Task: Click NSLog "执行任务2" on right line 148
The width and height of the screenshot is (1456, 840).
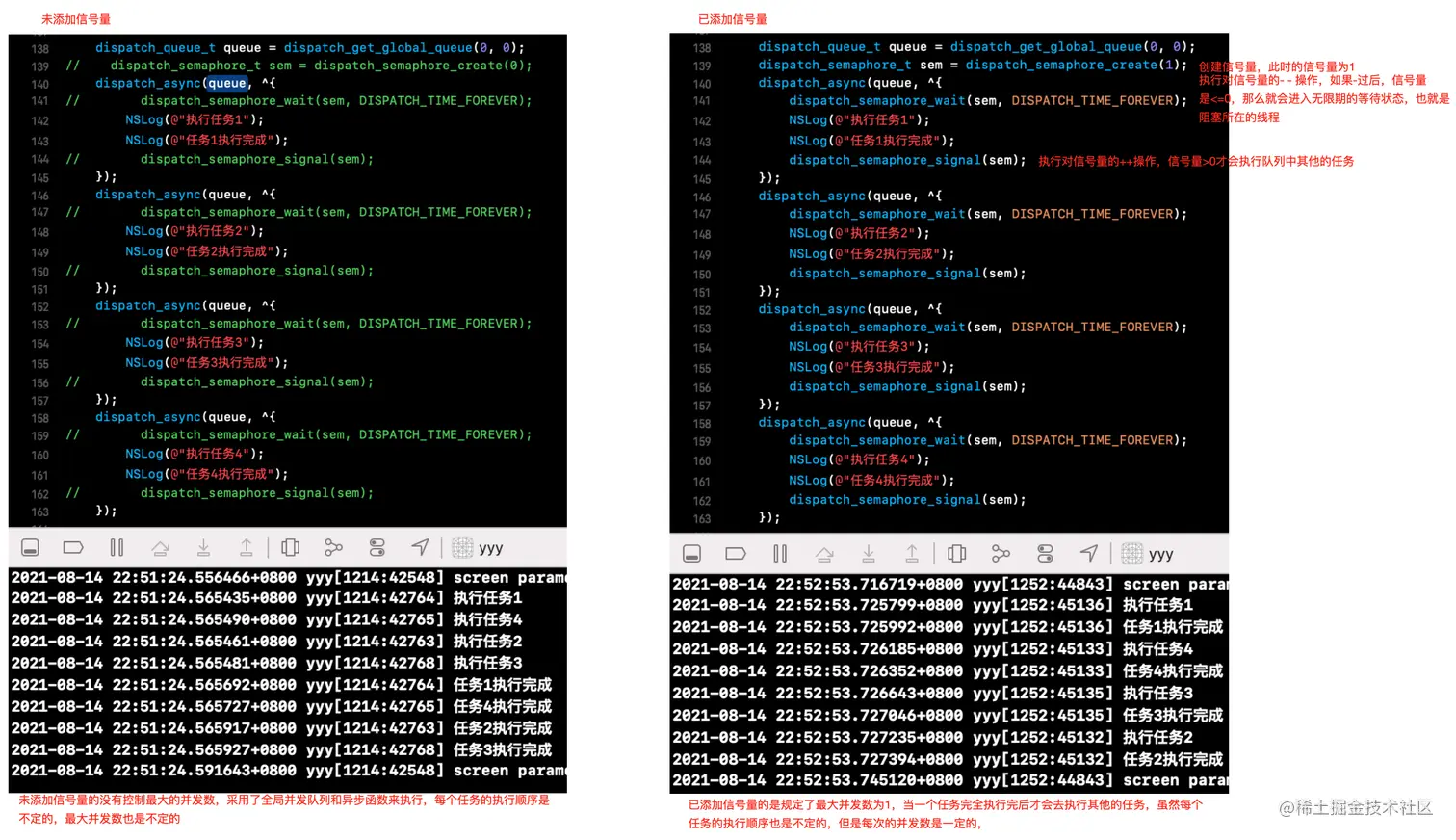Action: 859,233
